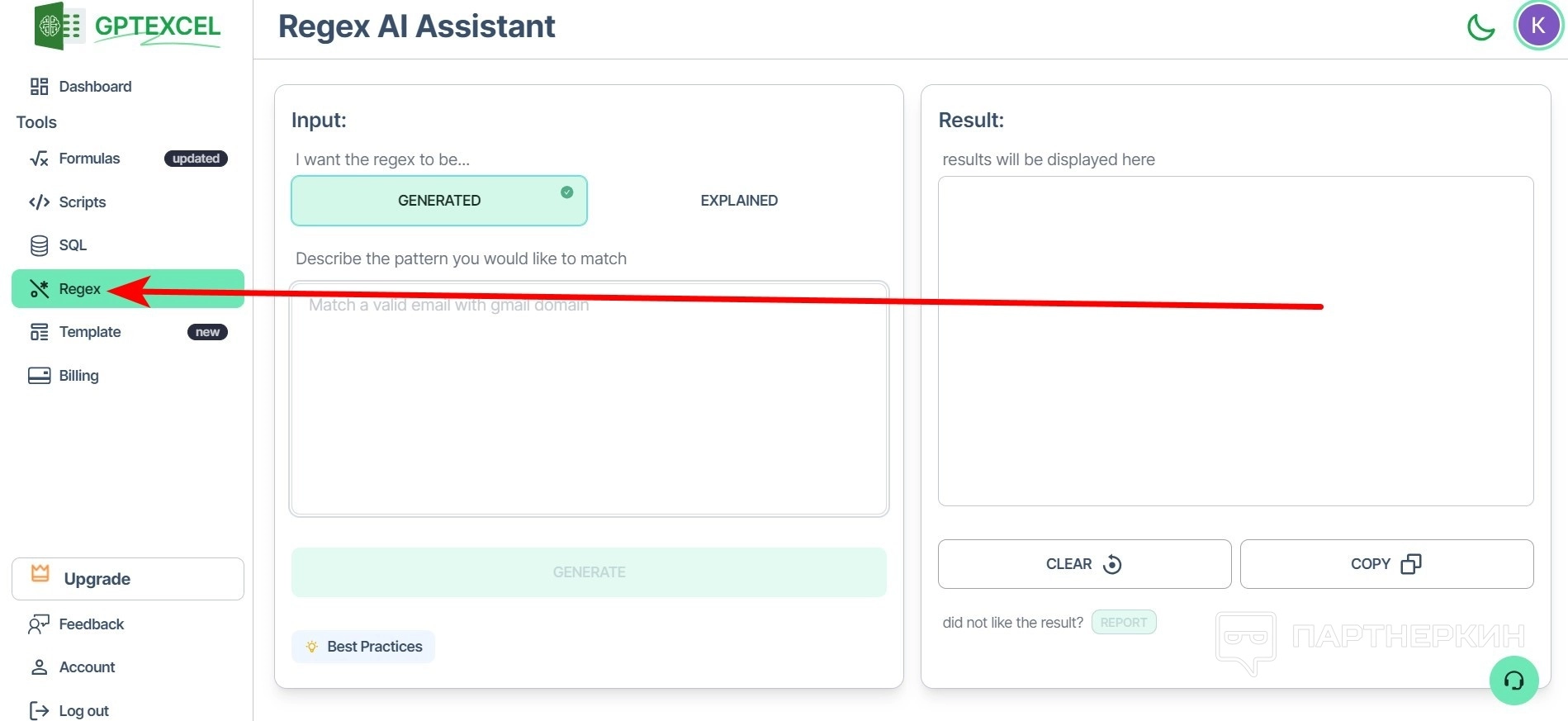
Task: Select the EXPLAINED regex mode
Action: click(739, 201)
